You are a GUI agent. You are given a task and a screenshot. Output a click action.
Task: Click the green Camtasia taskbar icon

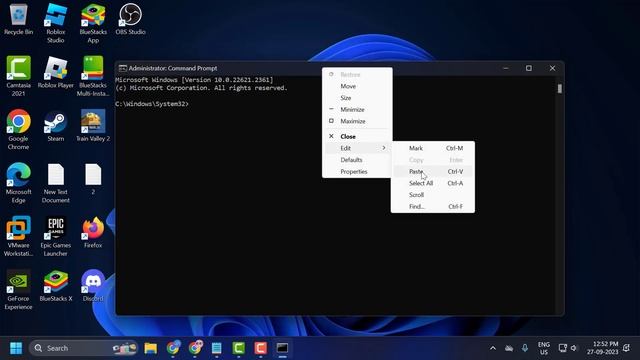238,348
